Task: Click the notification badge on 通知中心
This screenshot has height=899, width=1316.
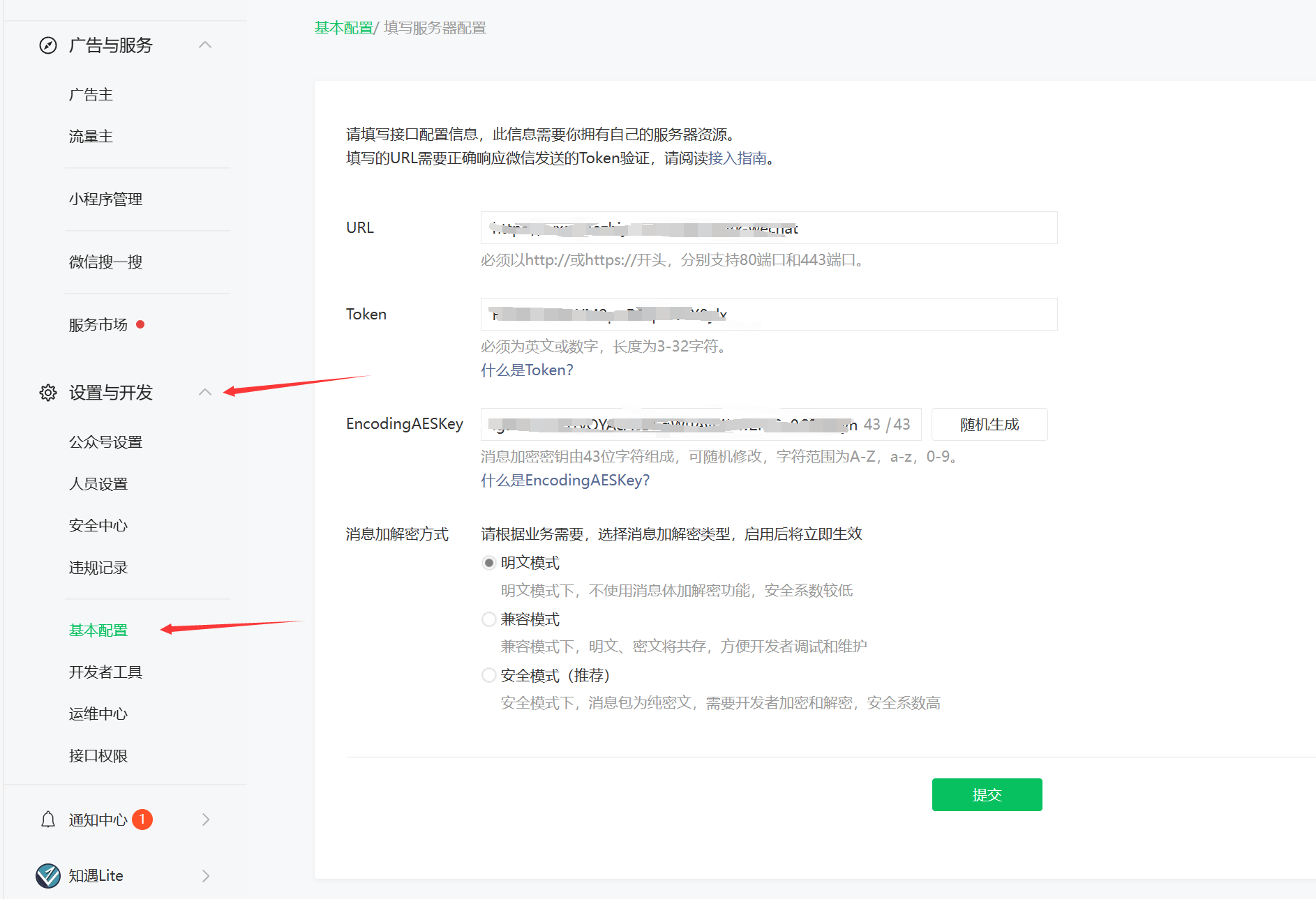Action: coord(144,819)
